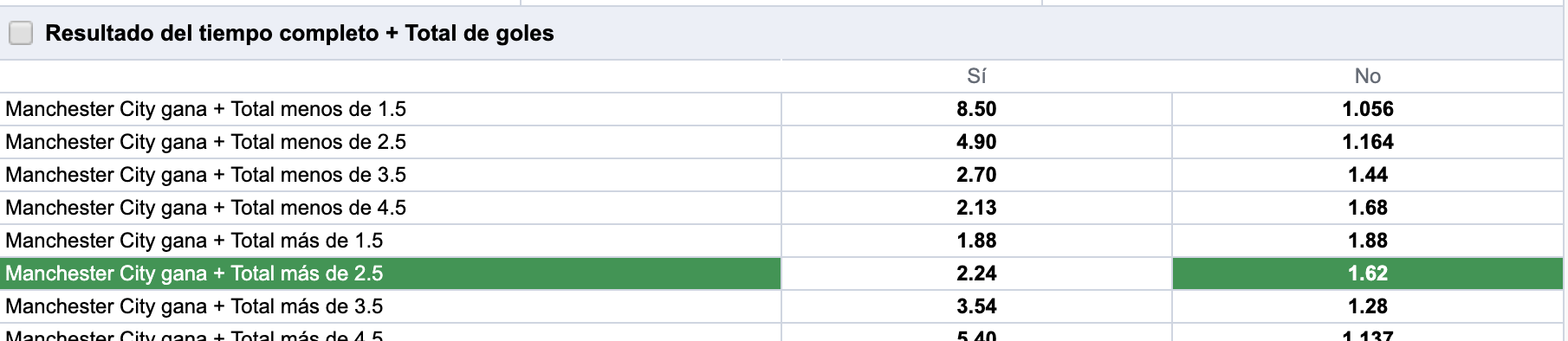Viewport: 1568px width, 341px height.
Task: Pick Sí odds 2.24 for más de 2.5
Action: tap(976, 273)
